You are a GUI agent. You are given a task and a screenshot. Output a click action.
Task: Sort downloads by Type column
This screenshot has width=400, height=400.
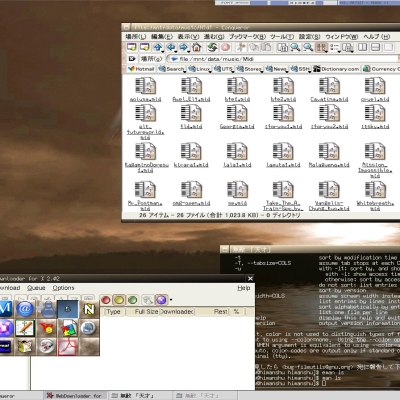pyautogui.click(x=114, y=312)
